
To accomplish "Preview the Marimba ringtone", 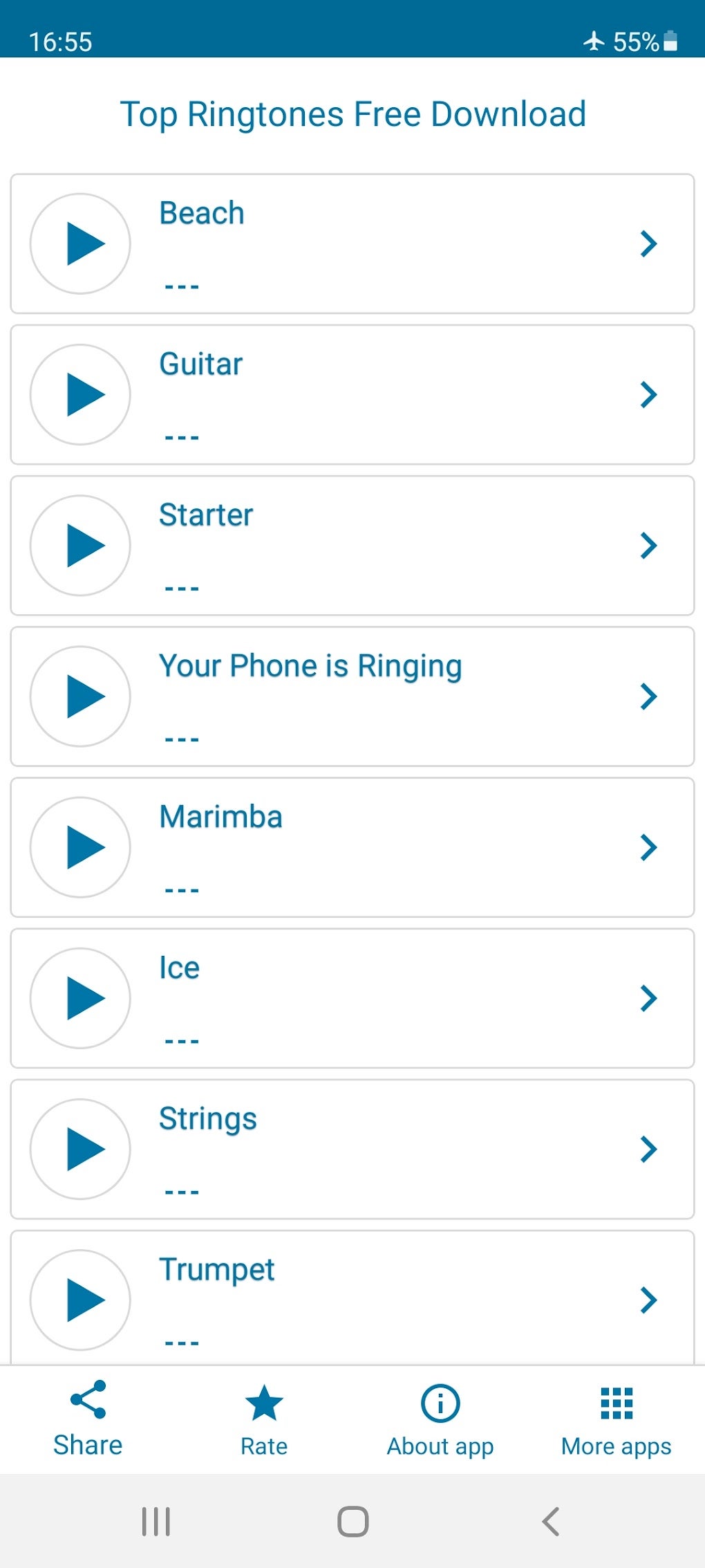I will 81,847.
